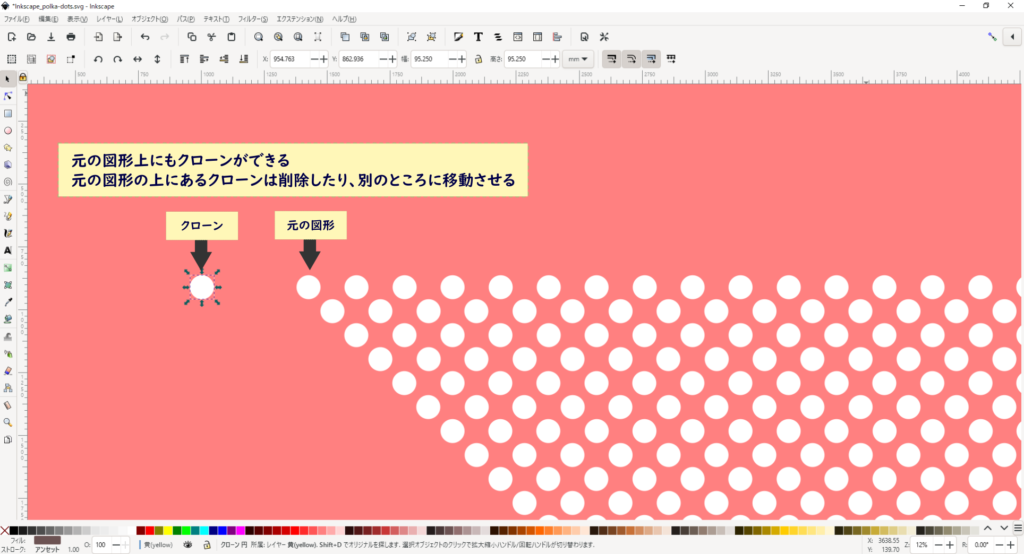Select the Selector arrow tool
Viewport: 1024px width, 554px height.
8,79
